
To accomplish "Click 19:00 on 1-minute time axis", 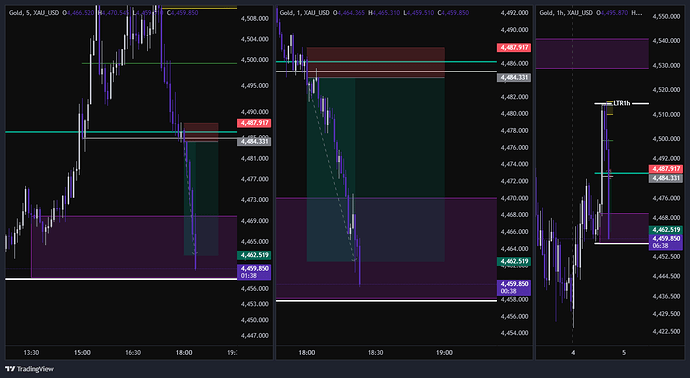I will [444, 352].
